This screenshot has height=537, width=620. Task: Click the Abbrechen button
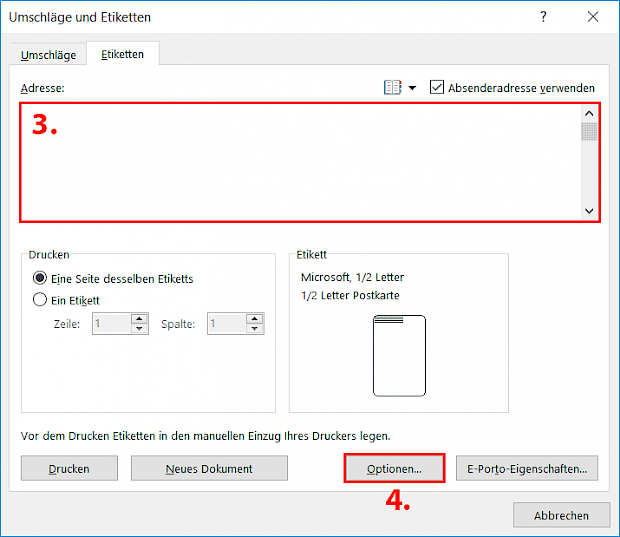[x=561, y=515]
